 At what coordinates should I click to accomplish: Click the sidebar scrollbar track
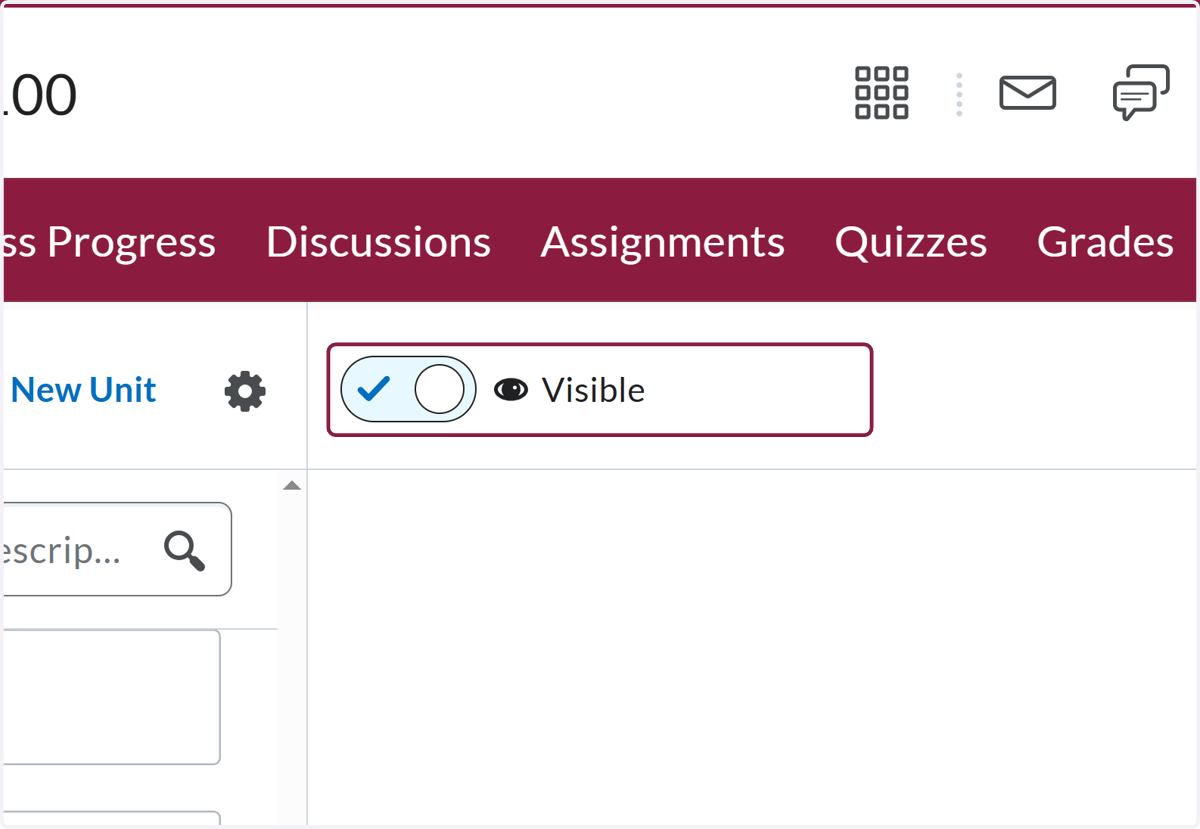tap(292, 660)
